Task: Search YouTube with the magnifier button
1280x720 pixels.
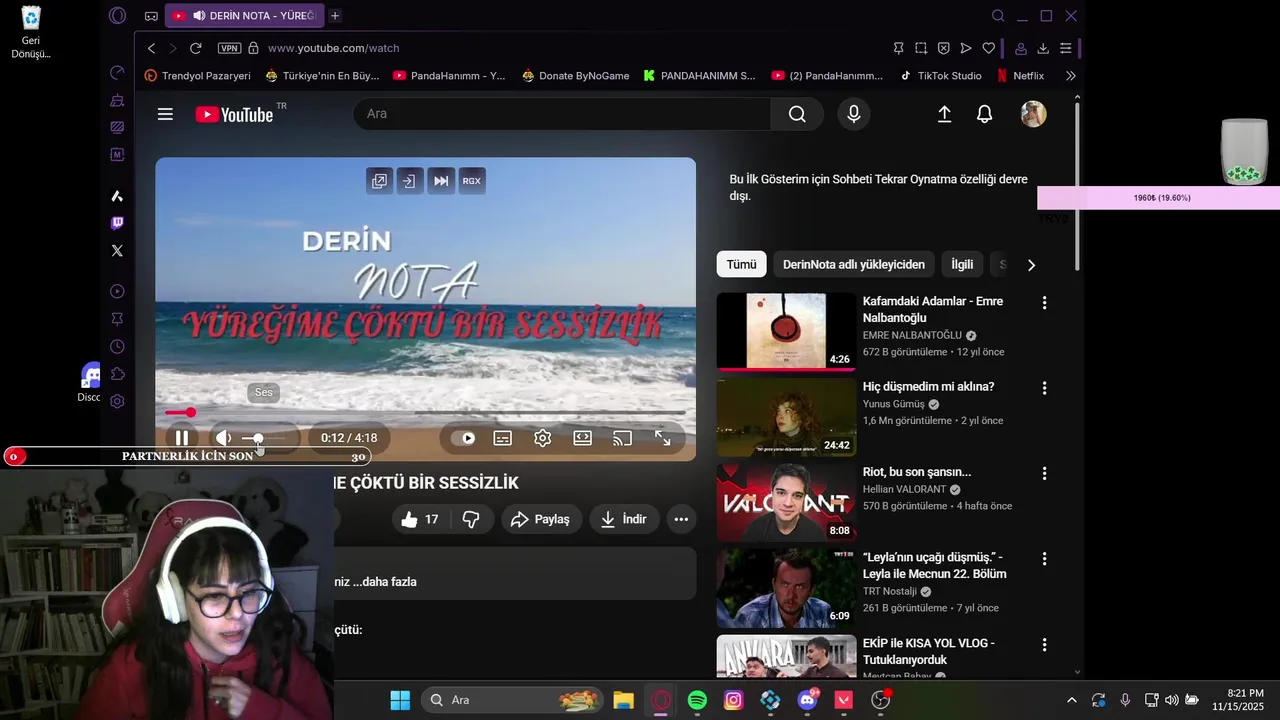Action: pos(797,114)
